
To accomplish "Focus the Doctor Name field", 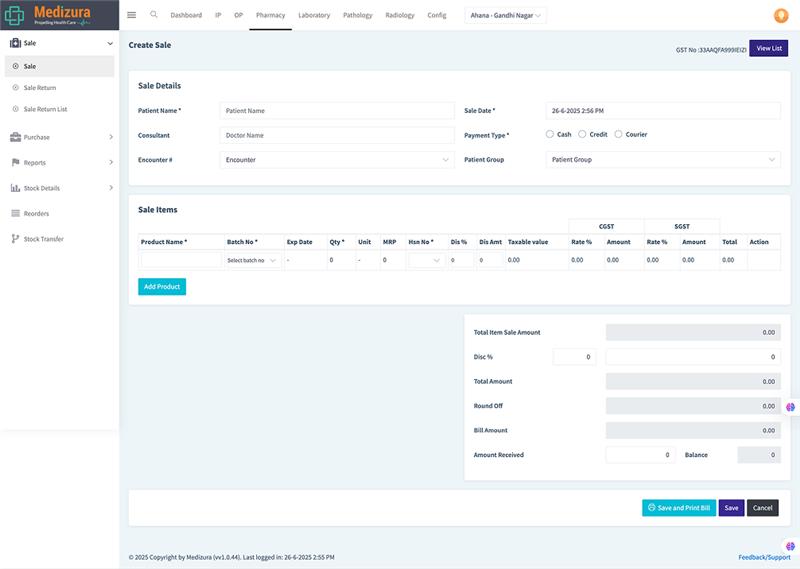I will pyautogui.click(x=337, y=135).
